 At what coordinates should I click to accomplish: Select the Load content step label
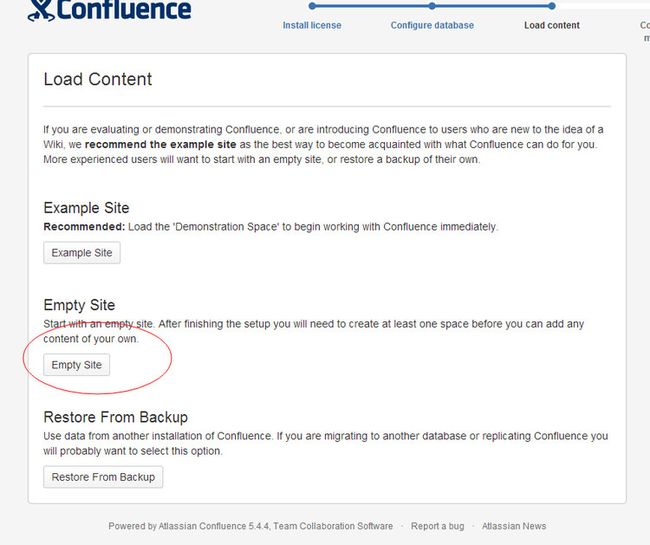[552, 25]
